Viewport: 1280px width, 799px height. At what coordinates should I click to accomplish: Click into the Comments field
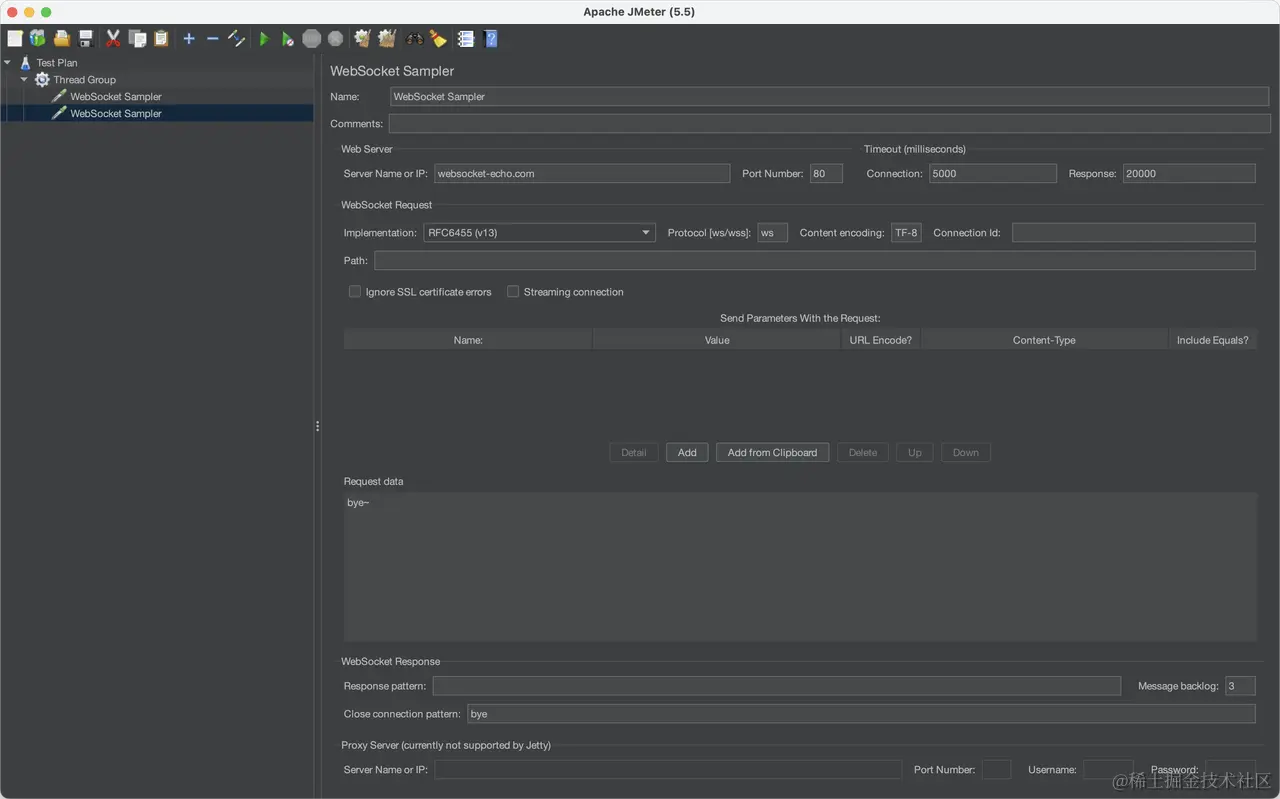(x=830, y=124)
